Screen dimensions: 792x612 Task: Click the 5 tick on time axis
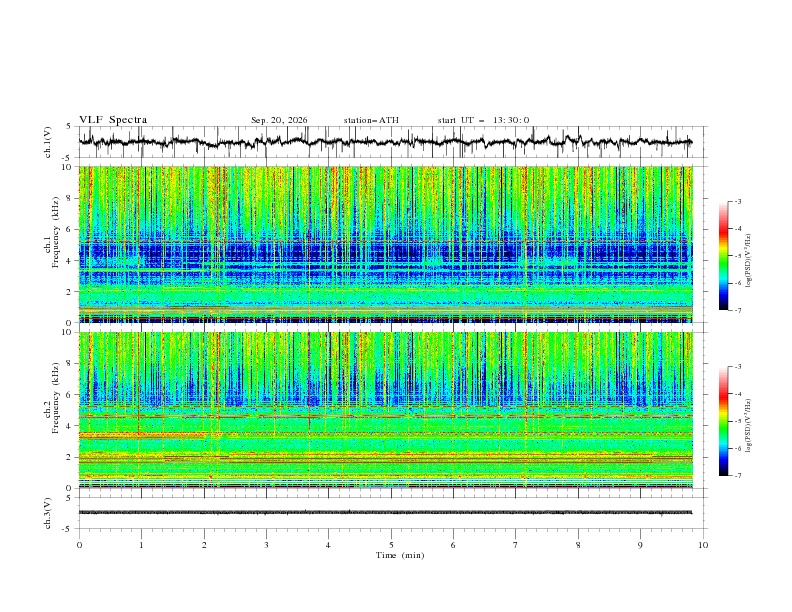tap(391, 545)
